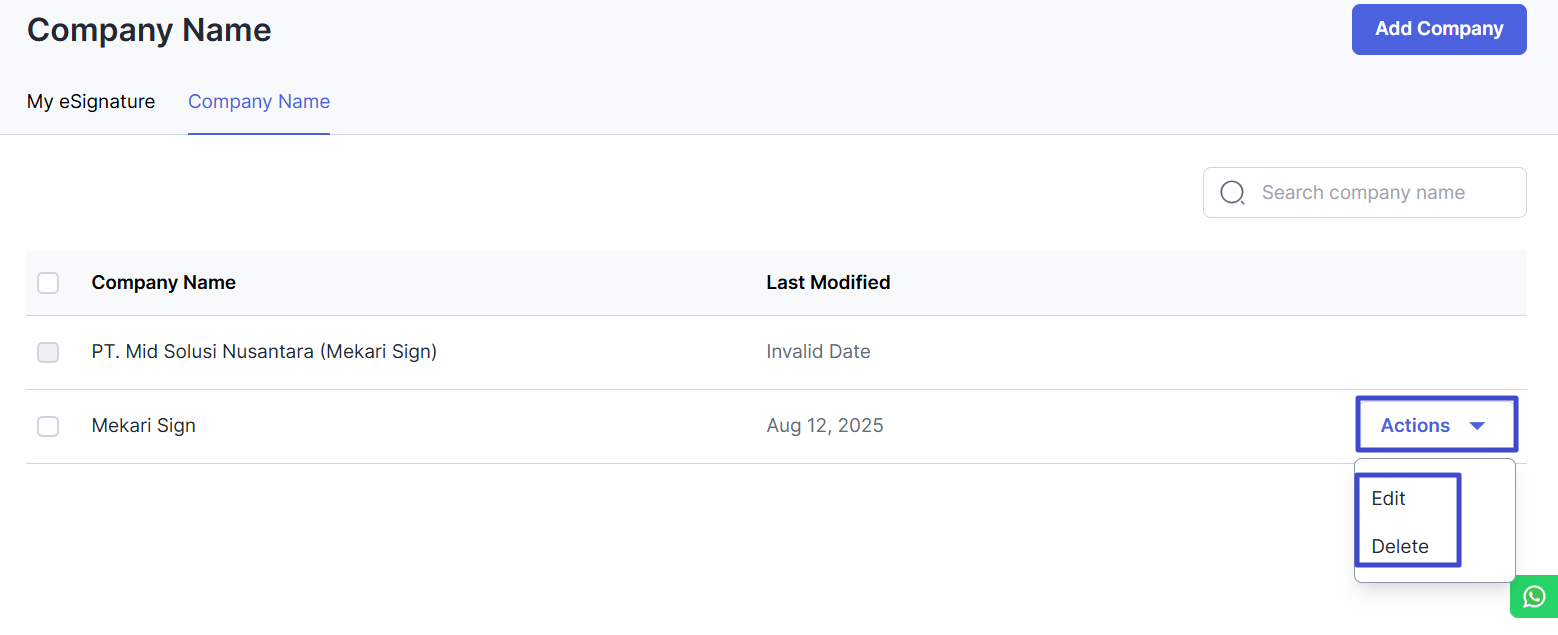Screen dimensions: 1558x635
Task: Click the Aug 12, 2025 date cell
Action: pyautogui.click(x=825, y=426)
